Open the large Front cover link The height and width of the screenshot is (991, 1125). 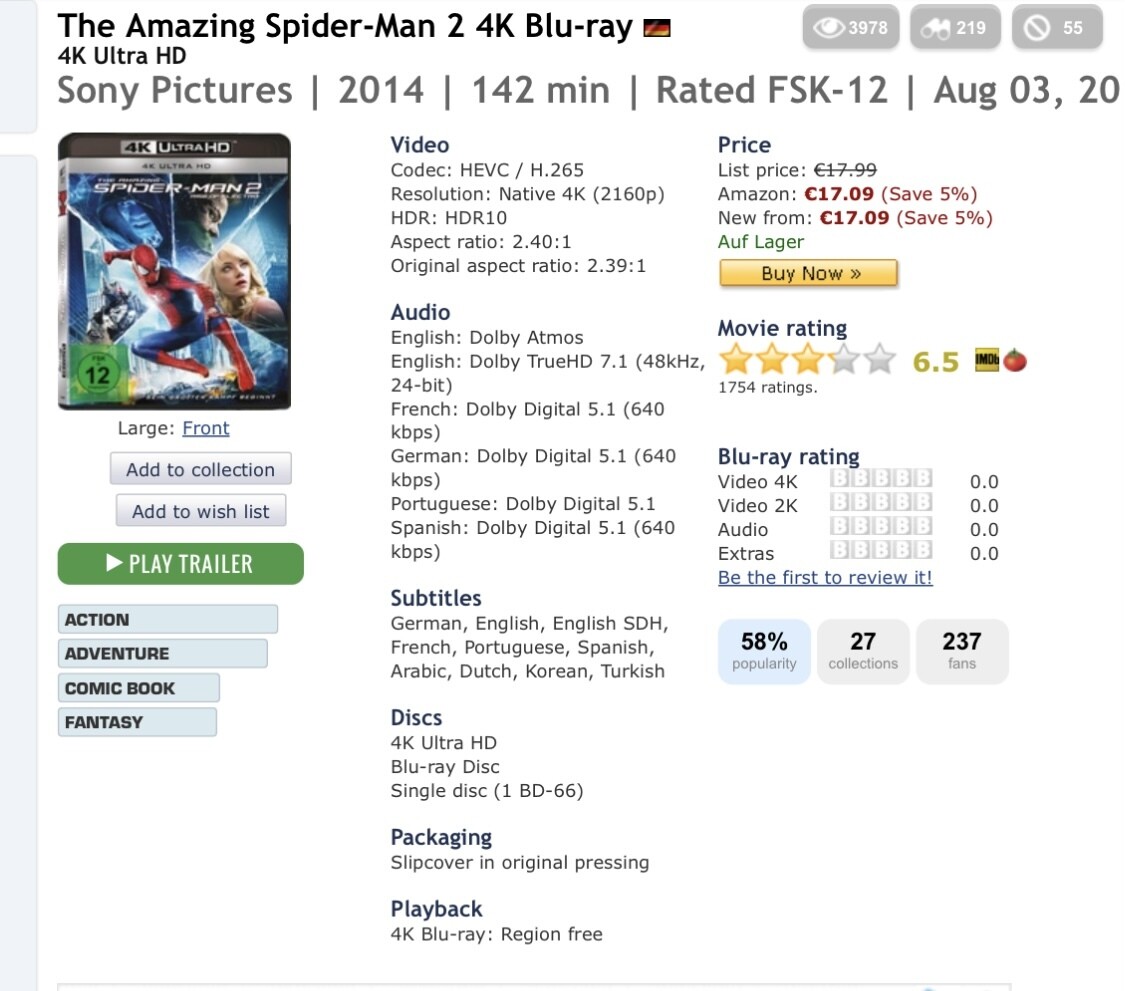point(205,428)
